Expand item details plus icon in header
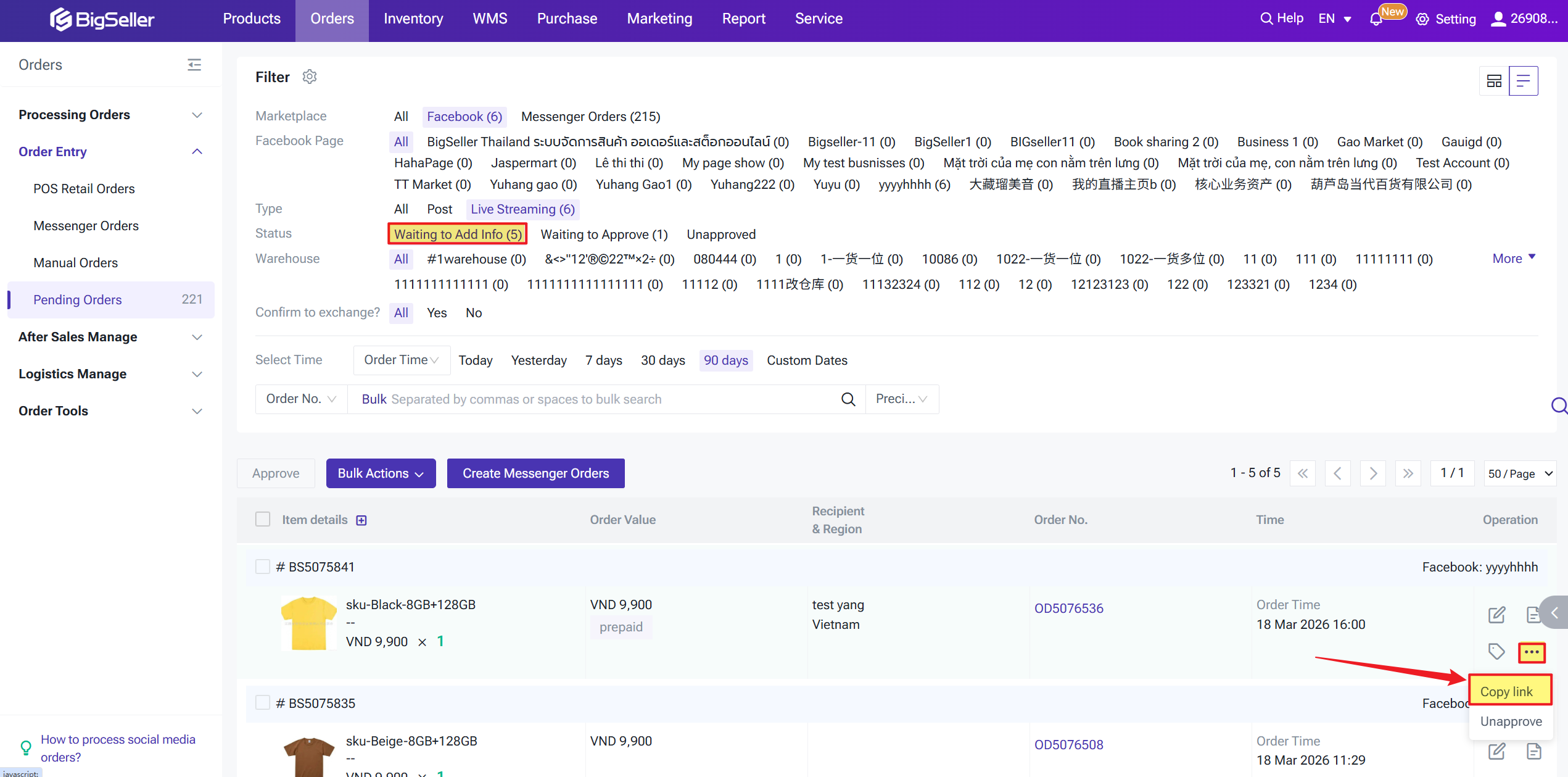 click(x=361, y=520)
